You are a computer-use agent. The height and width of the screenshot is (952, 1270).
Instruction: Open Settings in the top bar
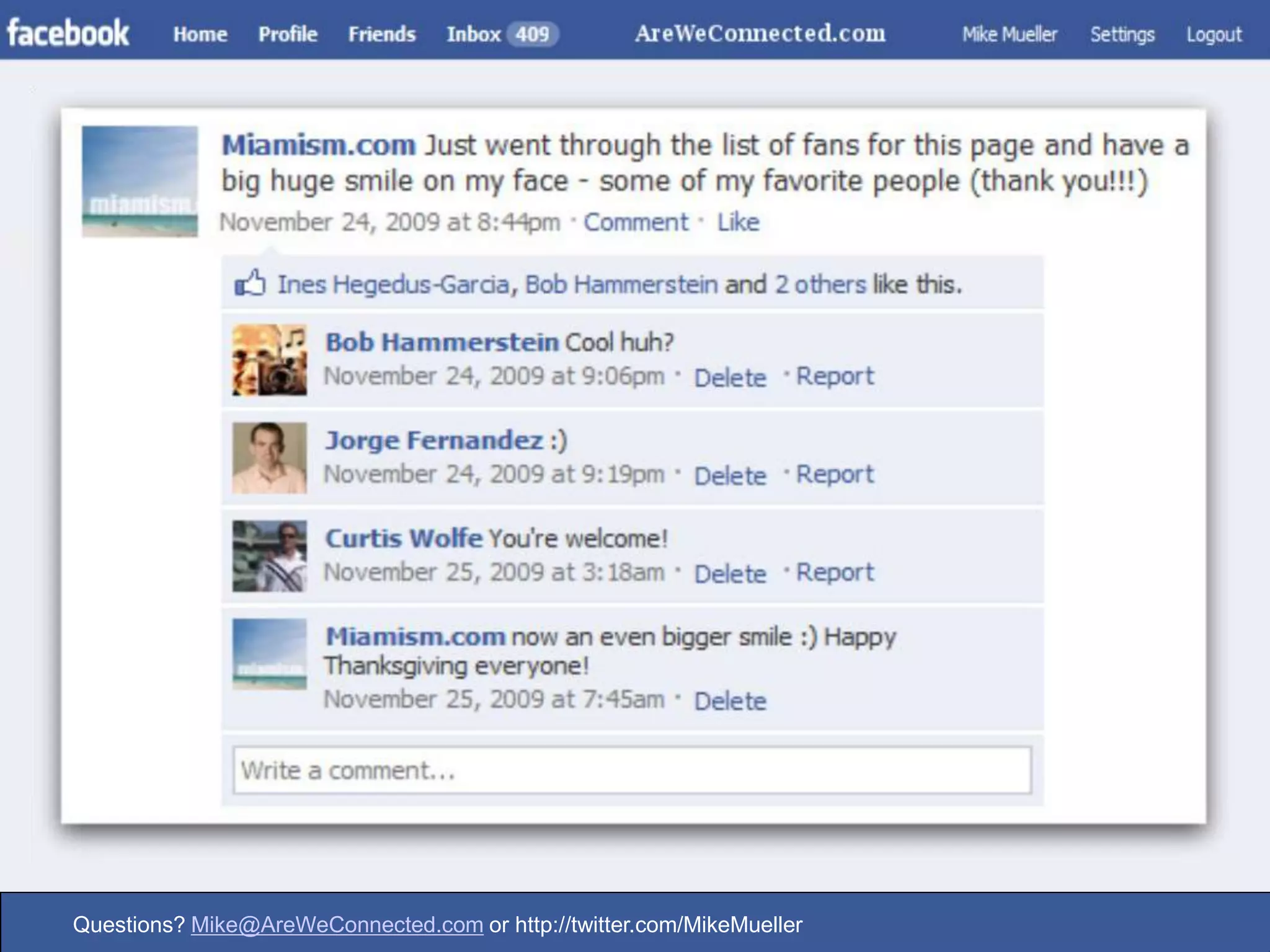point(1122,34)
